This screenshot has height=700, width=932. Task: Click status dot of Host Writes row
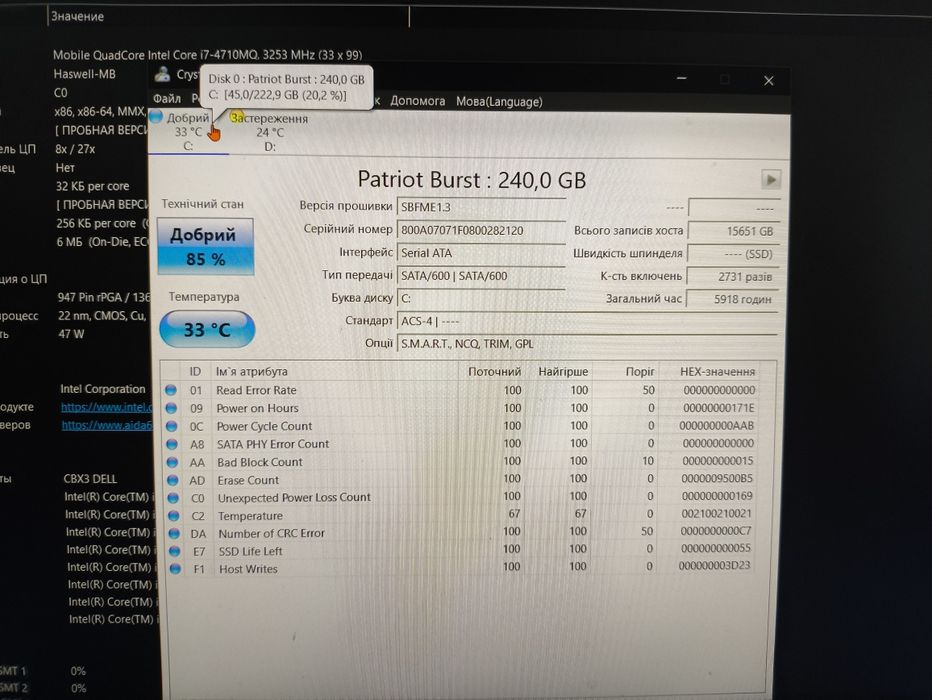[x=175, y=569]
